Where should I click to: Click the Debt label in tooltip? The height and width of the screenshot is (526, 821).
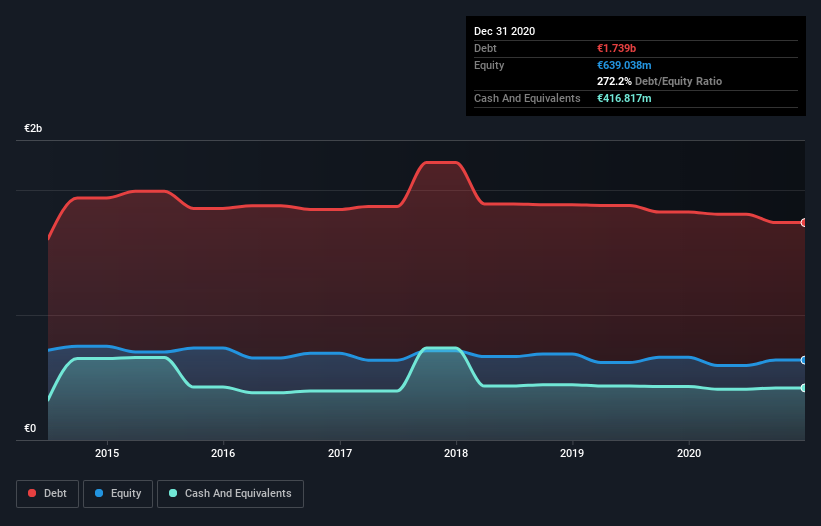[485, 49]
